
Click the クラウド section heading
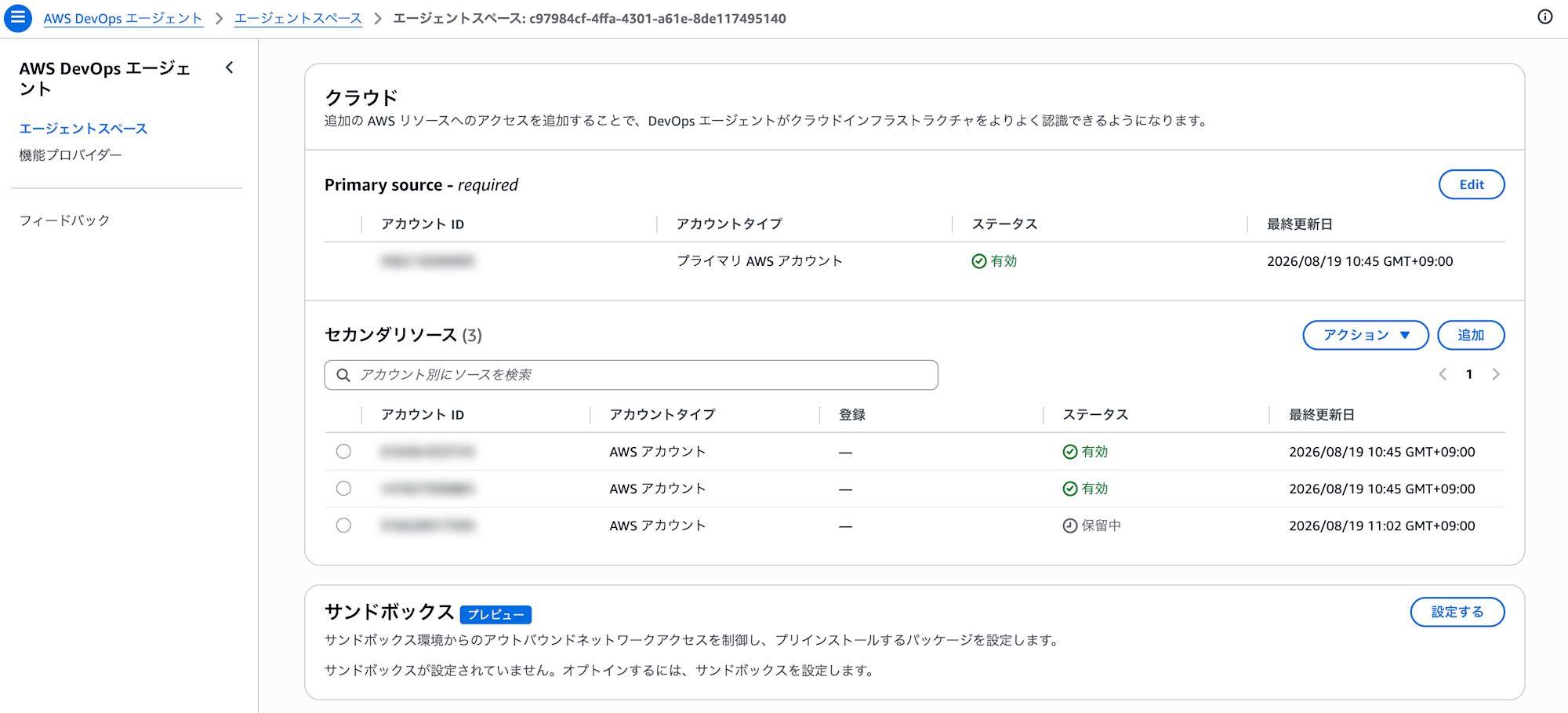(361, 97)
